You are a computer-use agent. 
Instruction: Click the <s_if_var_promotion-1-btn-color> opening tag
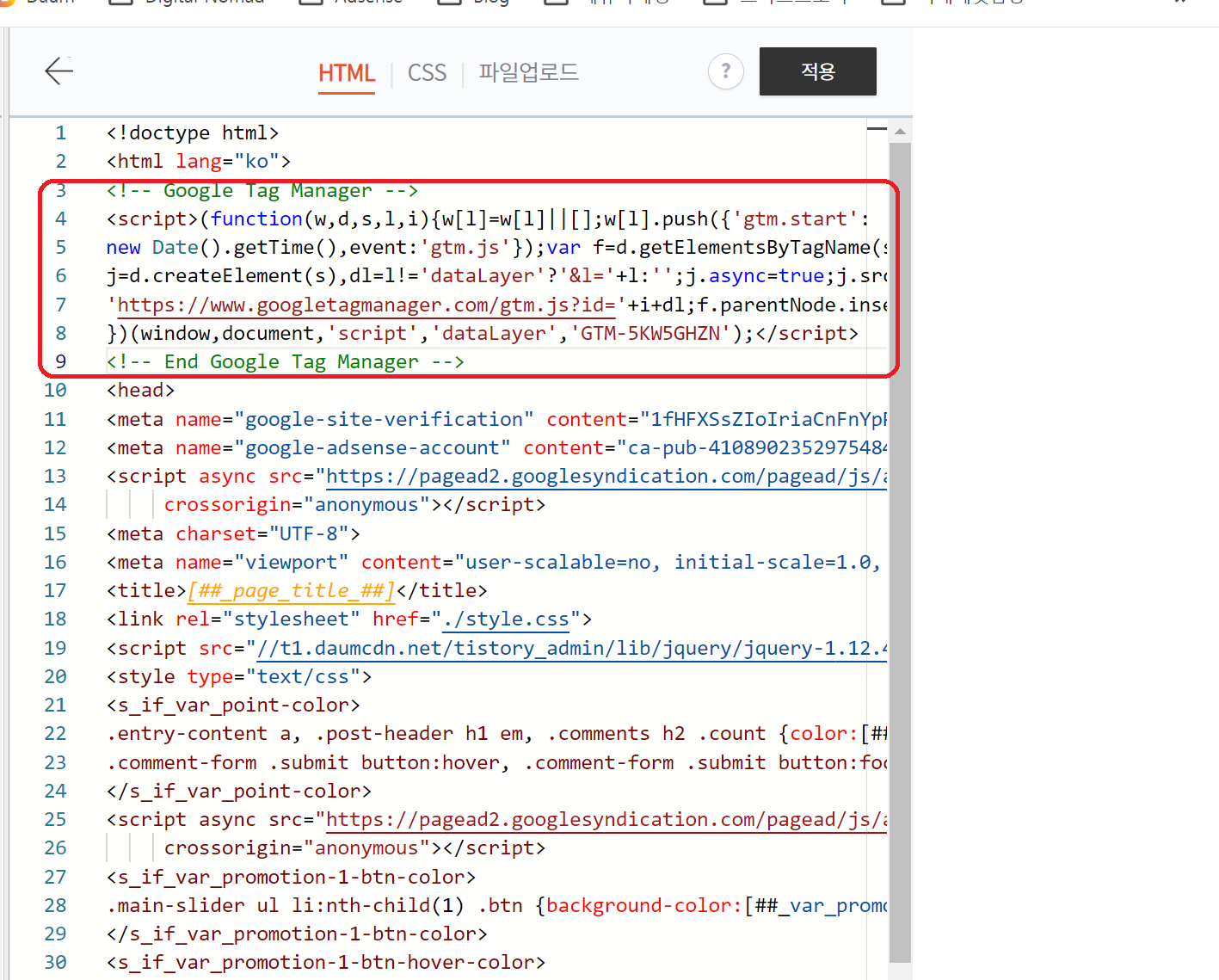coord(291,878)
